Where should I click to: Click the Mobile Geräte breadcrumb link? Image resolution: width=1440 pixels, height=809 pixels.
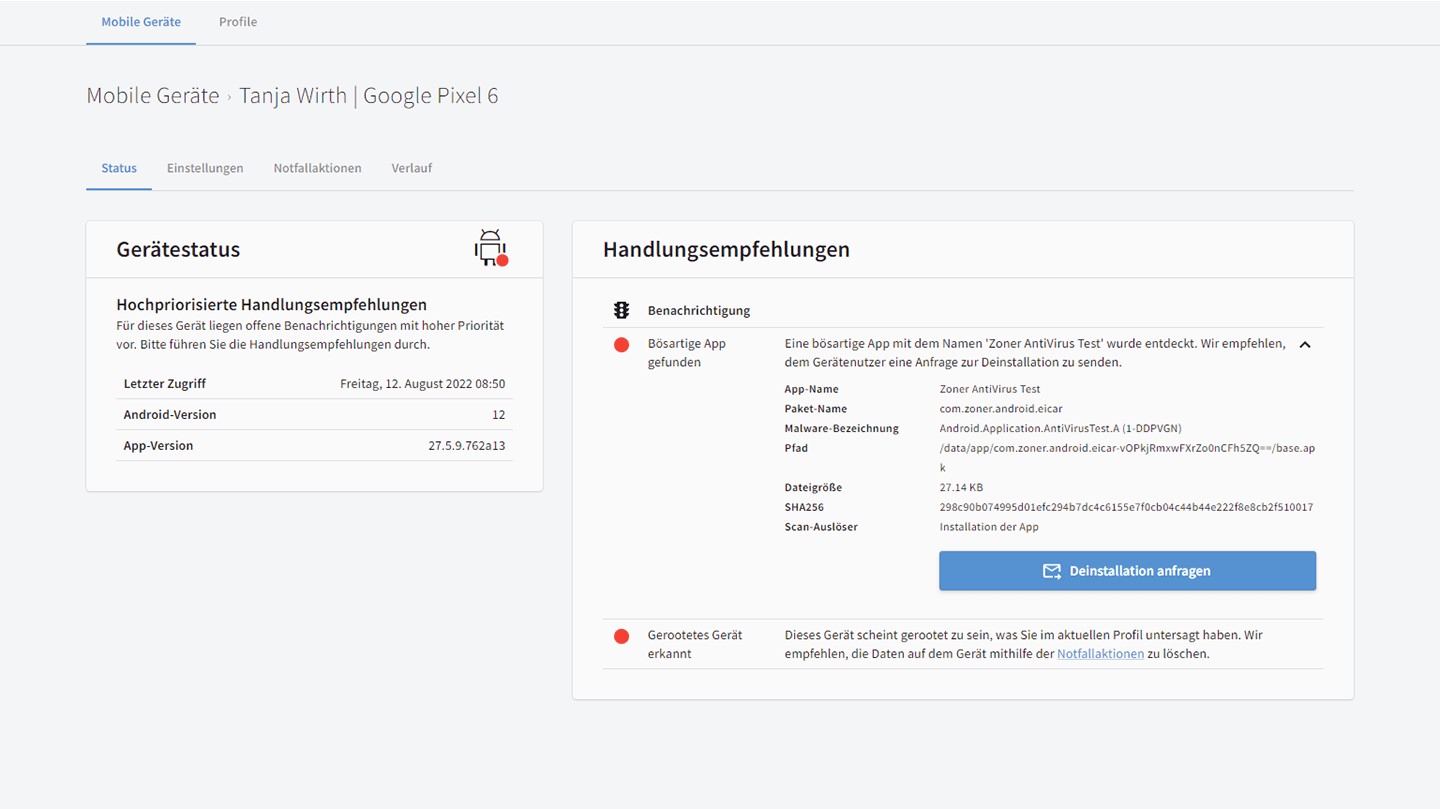153,96
